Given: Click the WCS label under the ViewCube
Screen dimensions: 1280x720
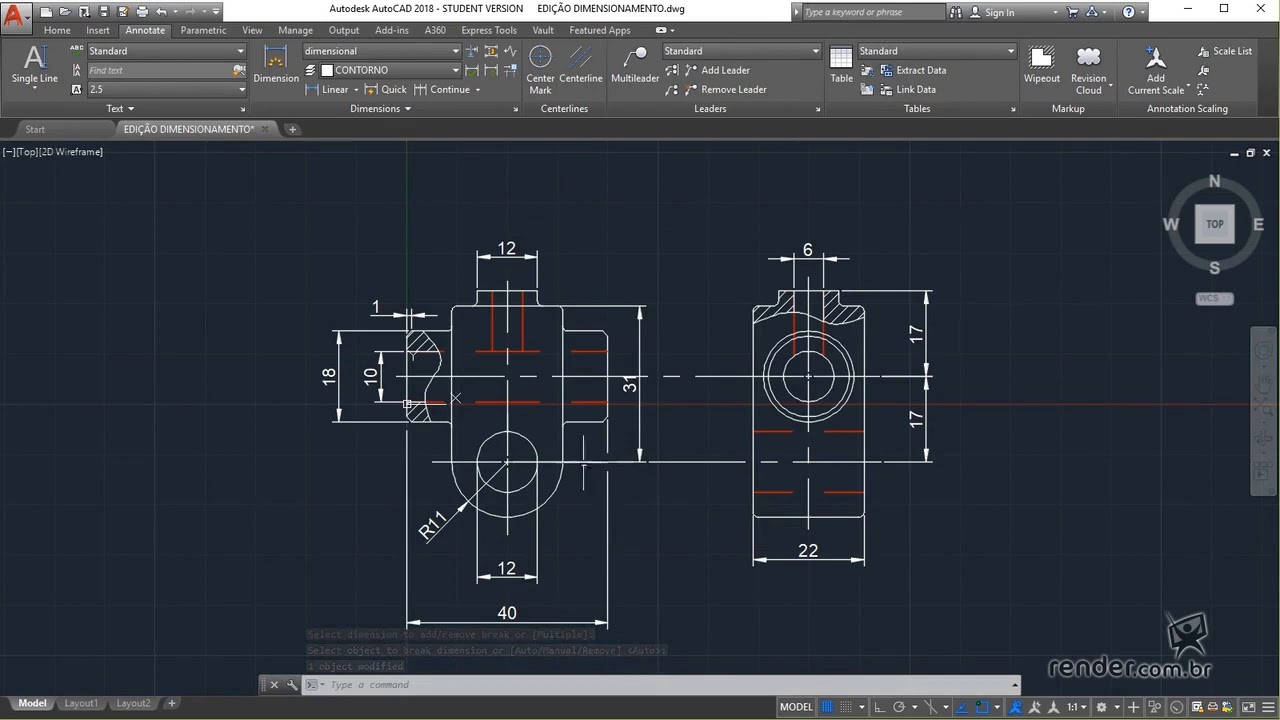Looking at the screenshot, I should [1214, 298].
